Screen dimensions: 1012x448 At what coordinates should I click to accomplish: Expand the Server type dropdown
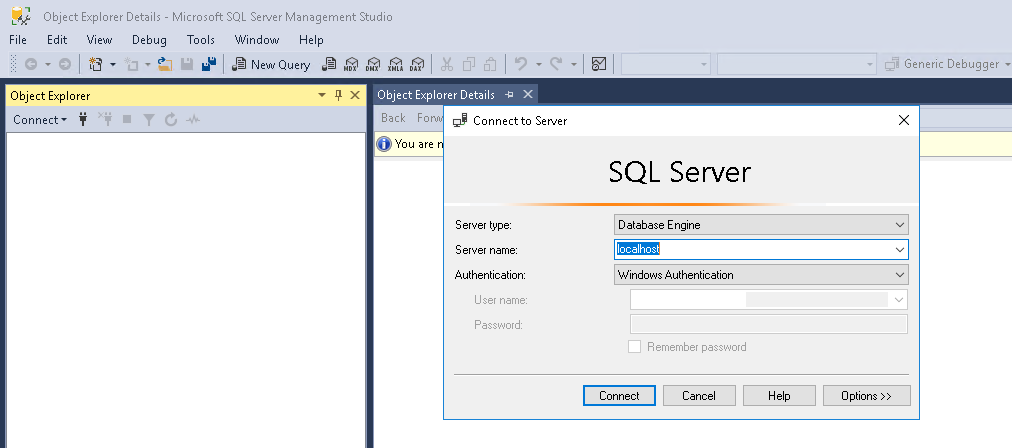click(899, 225)
